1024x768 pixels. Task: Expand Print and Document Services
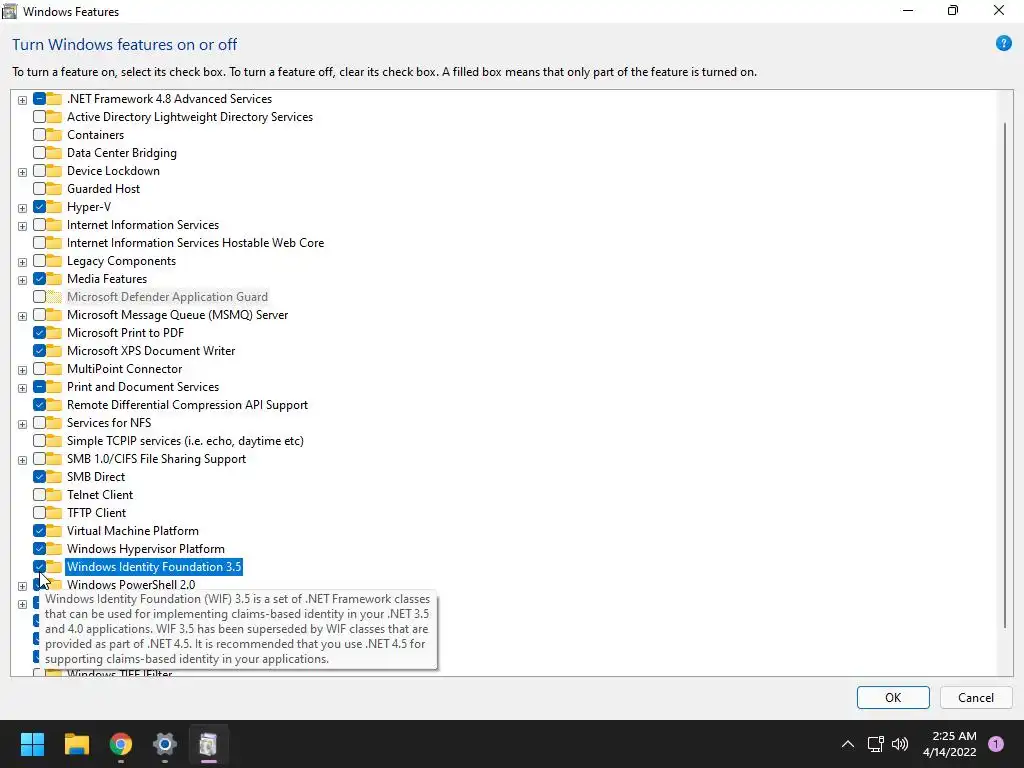coord(22,388)
